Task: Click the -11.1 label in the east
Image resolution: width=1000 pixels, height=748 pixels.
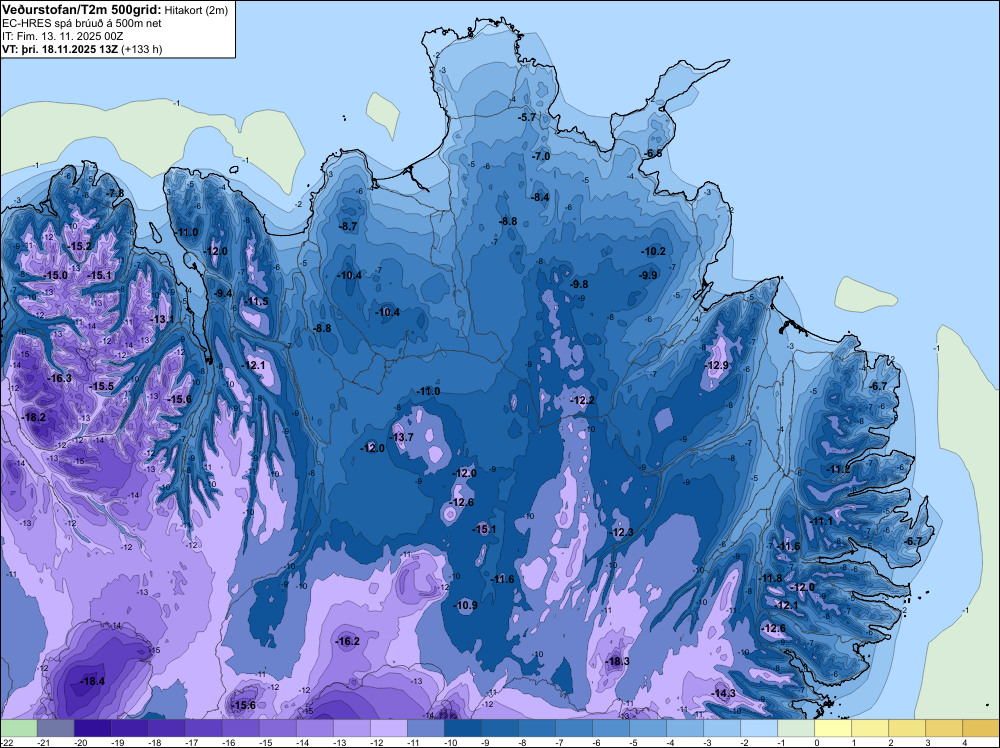Action: (821, 522)
